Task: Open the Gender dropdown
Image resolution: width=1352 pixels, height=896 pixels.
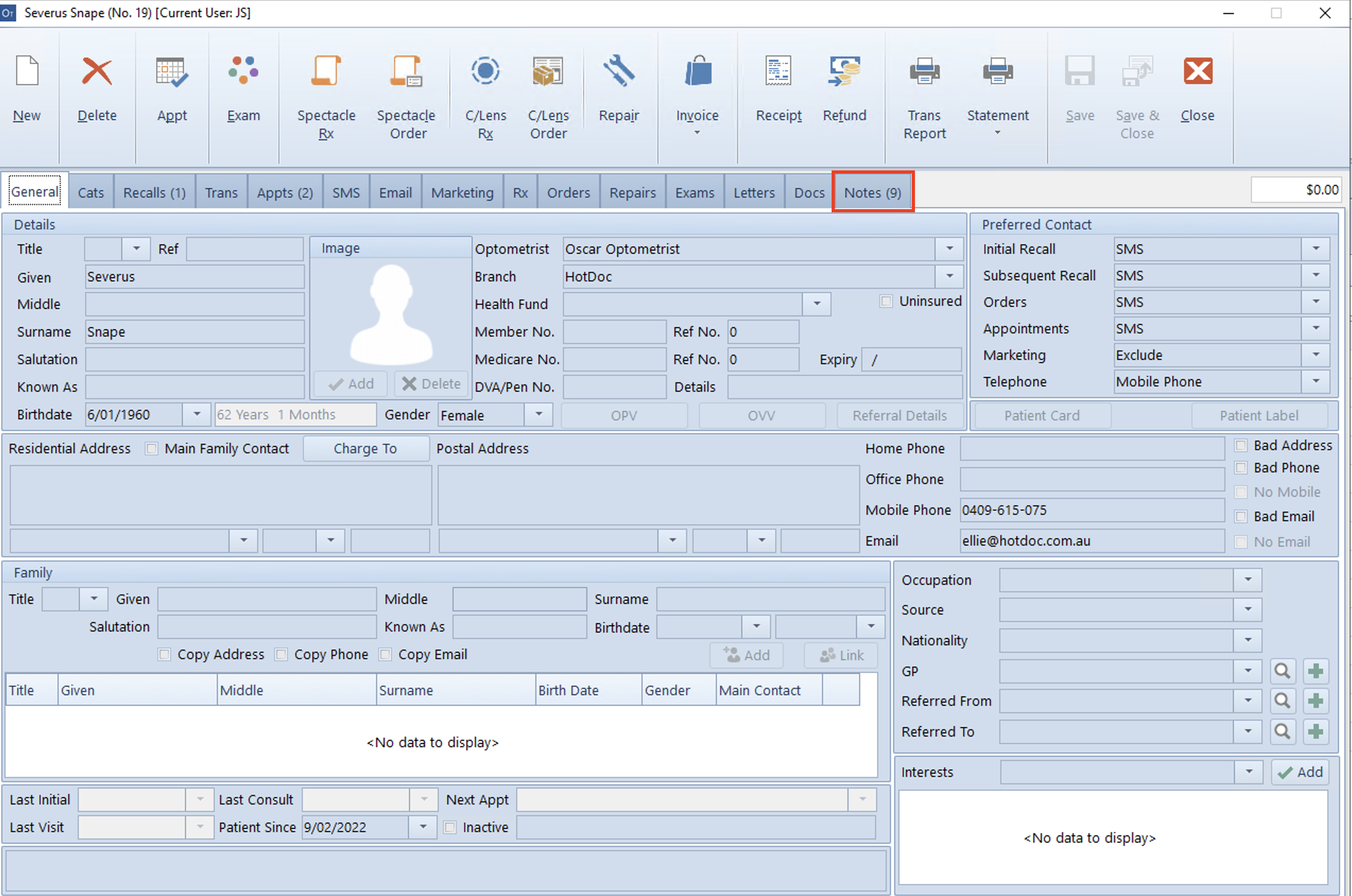Action: 538,414
